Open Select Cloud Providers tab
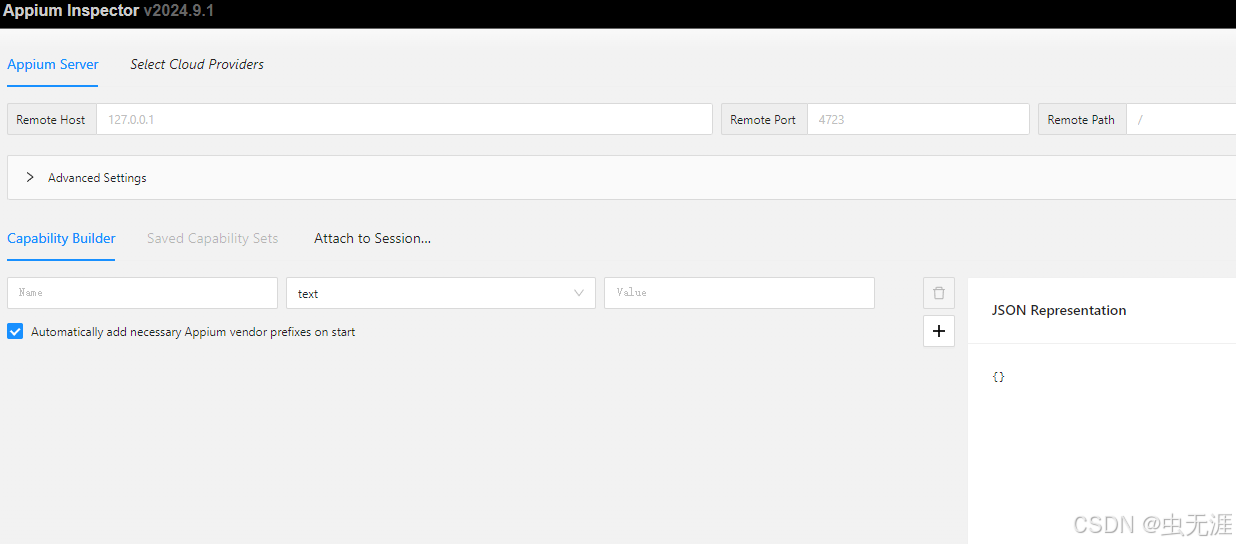 (x=197, y=64)
